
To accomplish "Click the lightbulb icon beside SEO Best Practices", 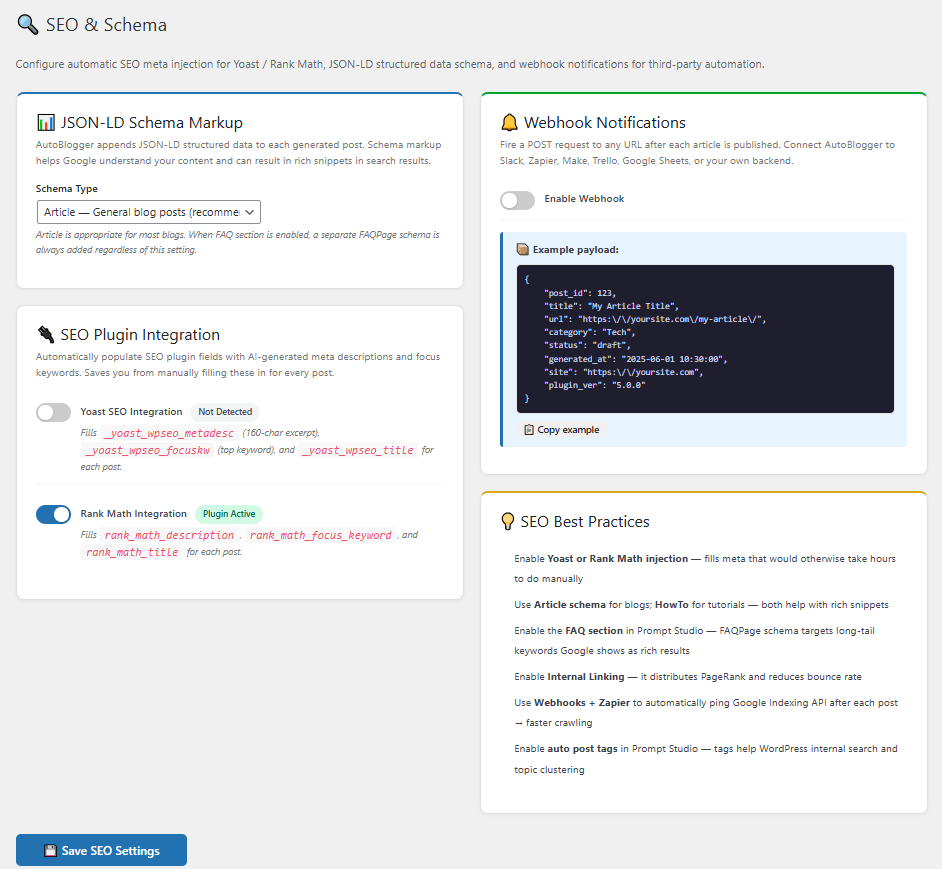I will 508,521.
